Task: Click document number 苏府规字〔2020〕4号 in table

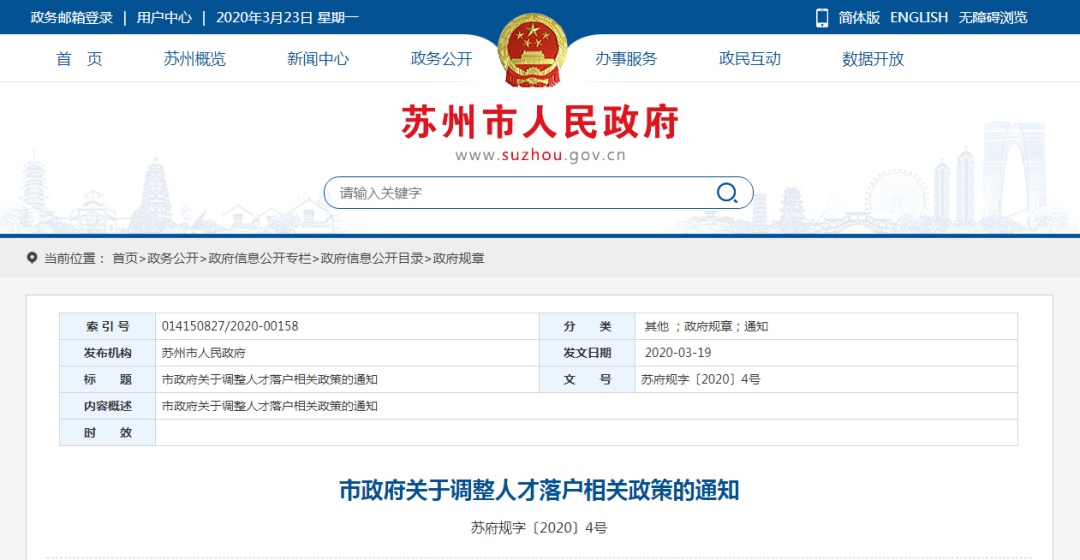Action: 700,380
